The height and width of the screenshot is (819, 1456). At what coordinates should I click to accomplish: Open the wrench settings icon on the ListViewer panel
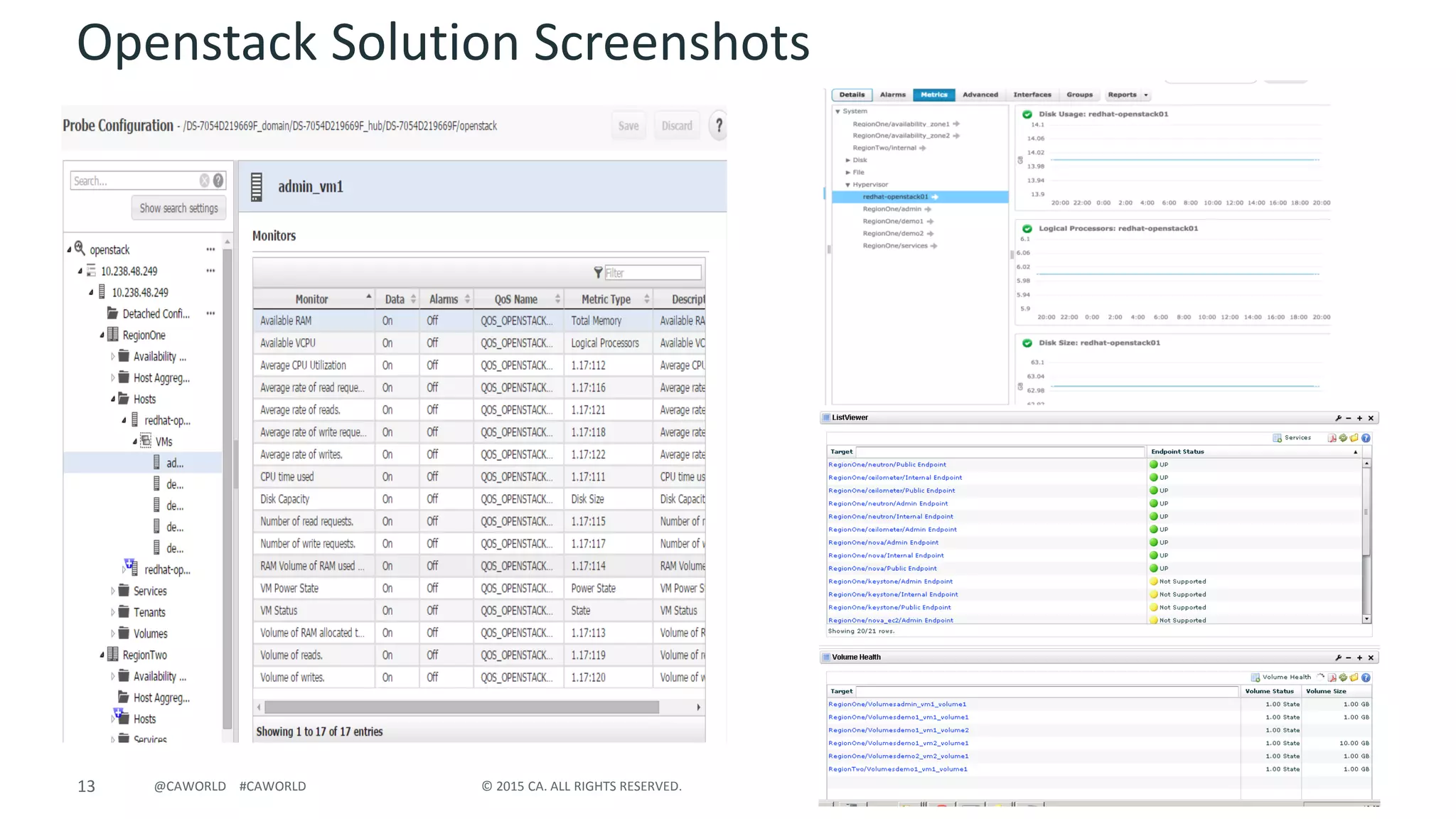point(1338,418)
